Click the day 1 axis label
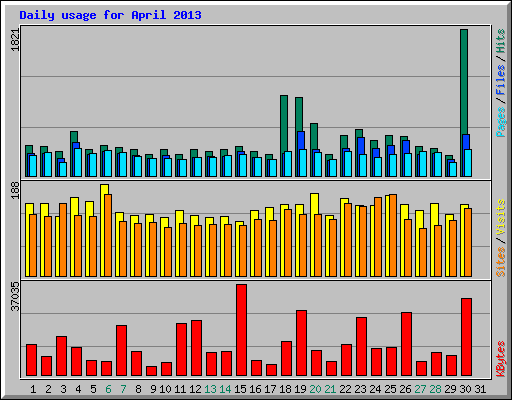This screenshot has height=400, width=512. 33,389
